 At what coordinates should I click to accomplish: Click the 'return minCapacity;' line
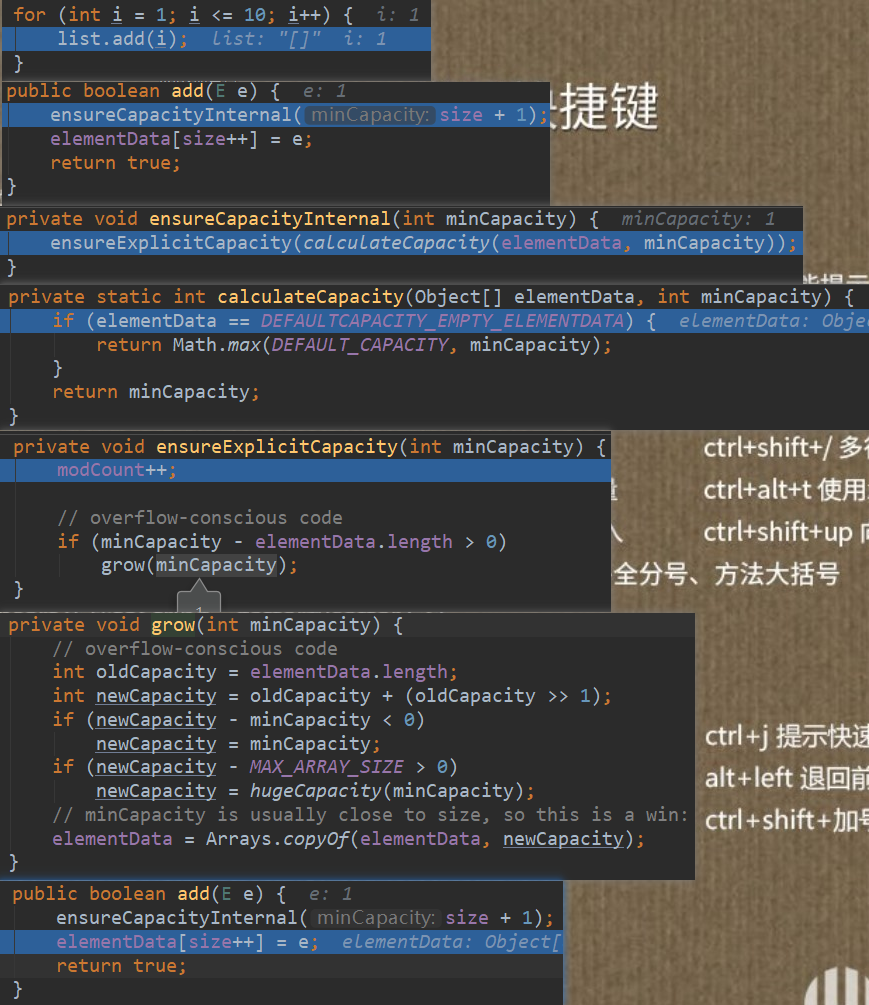(x=156, y=392)
